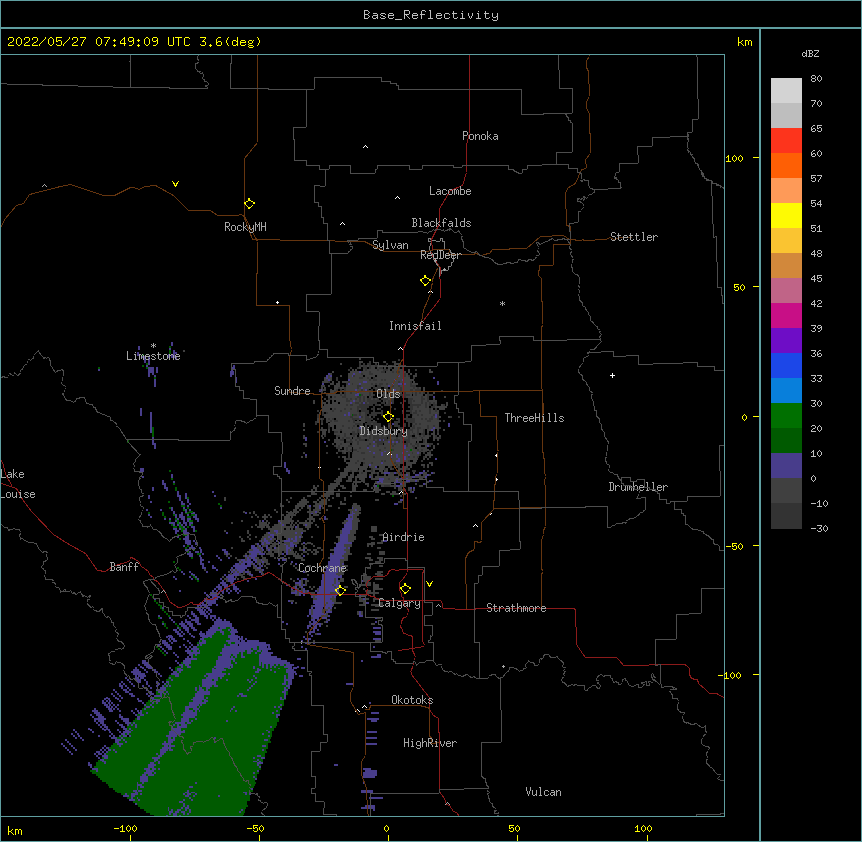The image size is (862, 842).
Task: Pick the bright green 30-20 dBZ swatch
Action: pyautogui.click(x=786, y=416)
